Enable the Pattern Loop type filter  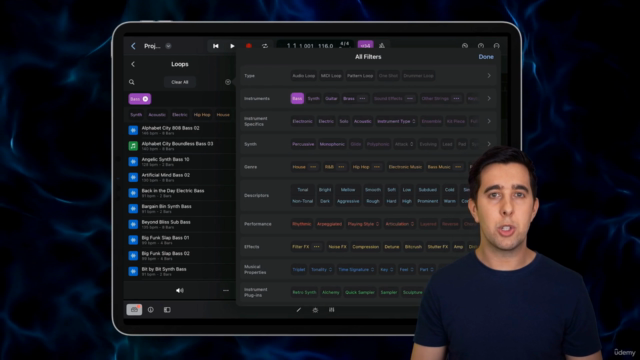tap(360, 76)
